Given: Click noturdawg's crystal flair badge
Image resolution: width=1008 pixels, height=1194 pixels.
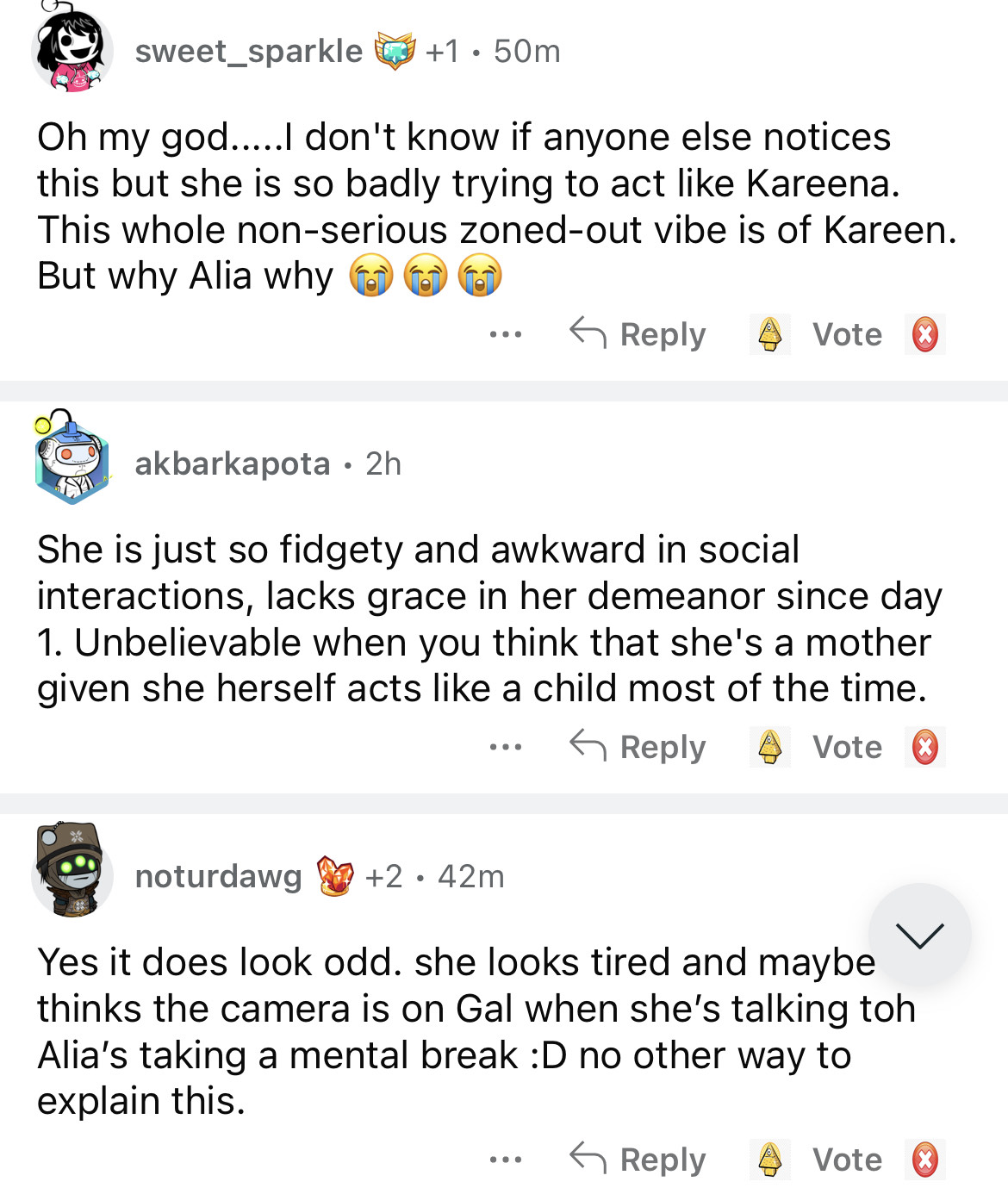Looking at the screenshot, I should pos(335,876).
